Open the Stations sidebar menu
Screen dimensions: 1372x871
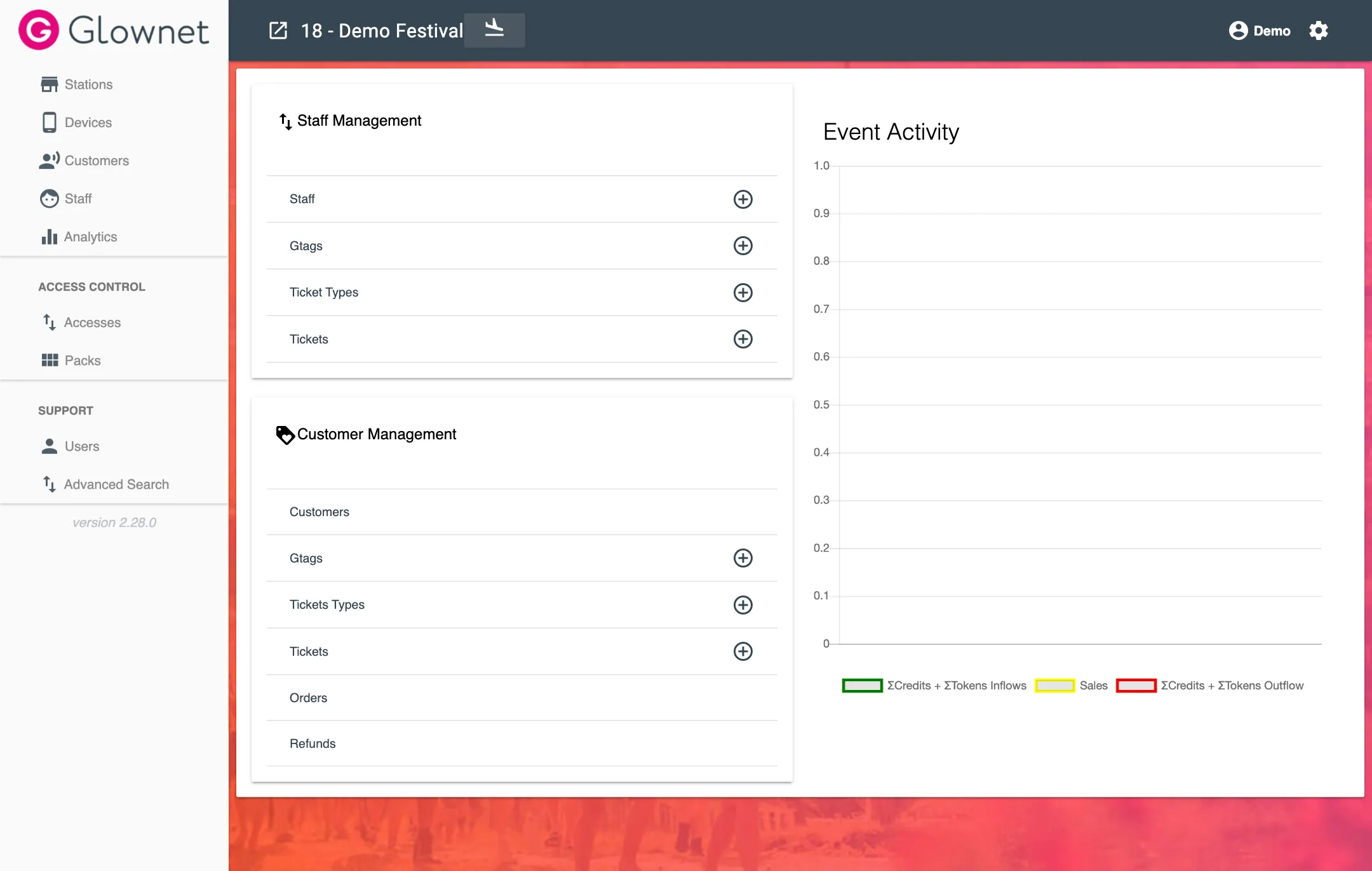point(88,84)
